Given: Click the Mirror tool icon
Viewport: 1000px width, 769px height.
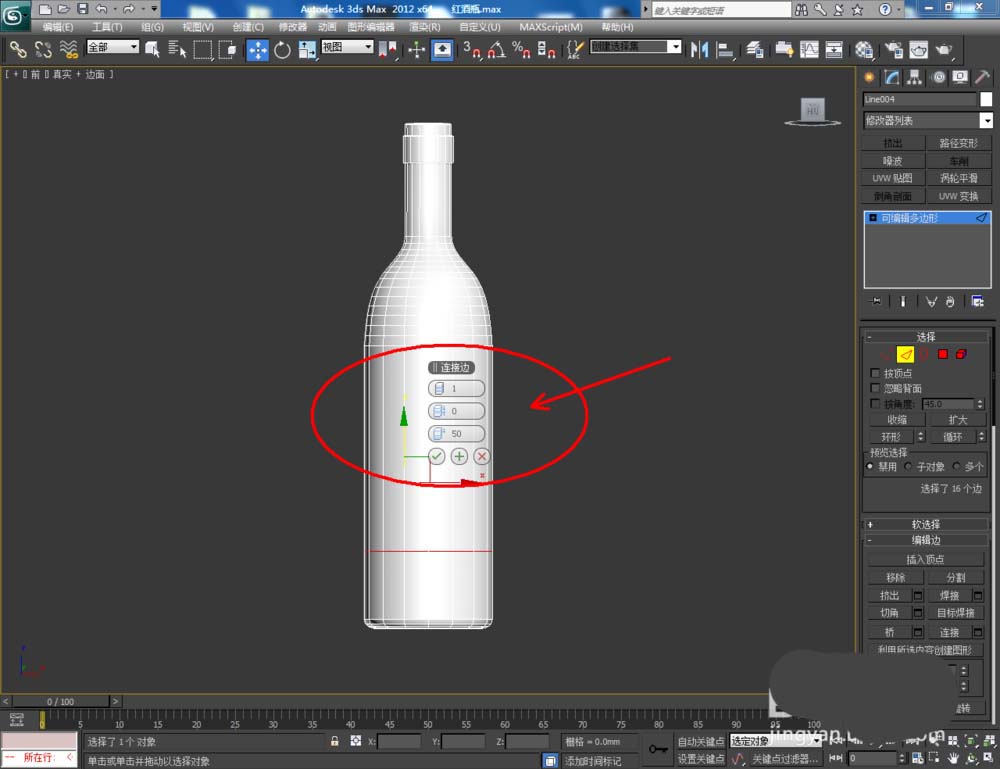Looking at the screenshot, I should point(699,49).
